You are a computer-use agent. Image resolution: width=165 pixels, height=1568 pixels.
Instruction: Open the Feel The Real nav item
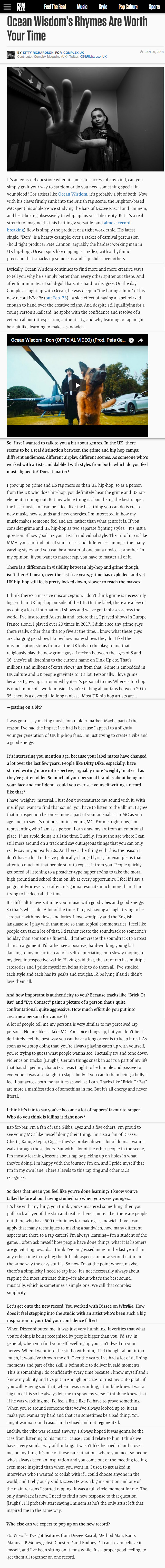55,7
